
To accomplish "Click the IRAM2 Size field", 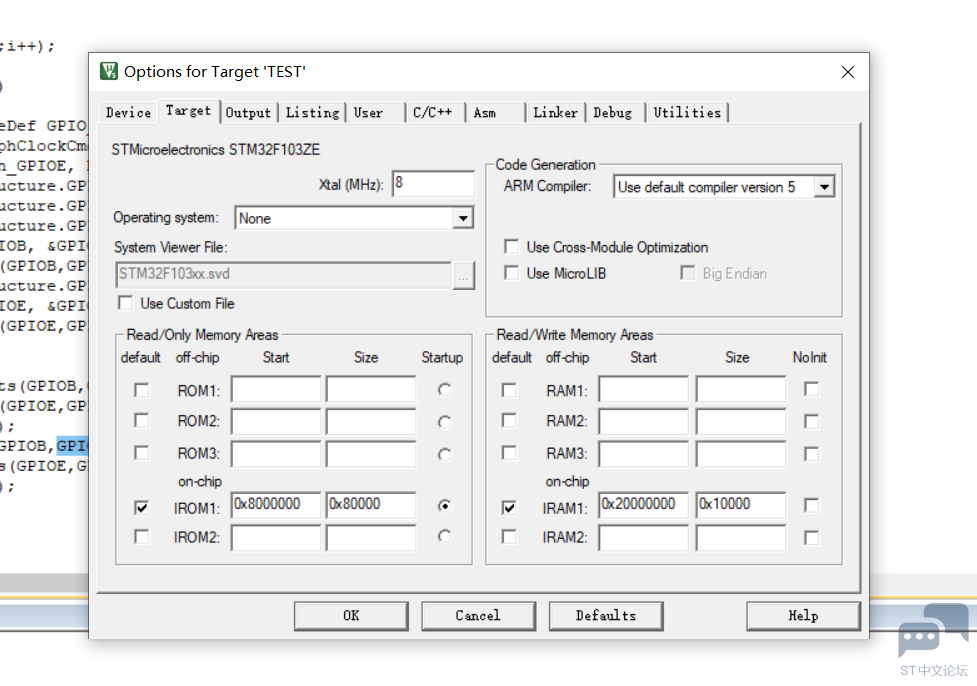I will tap(741, 537).
